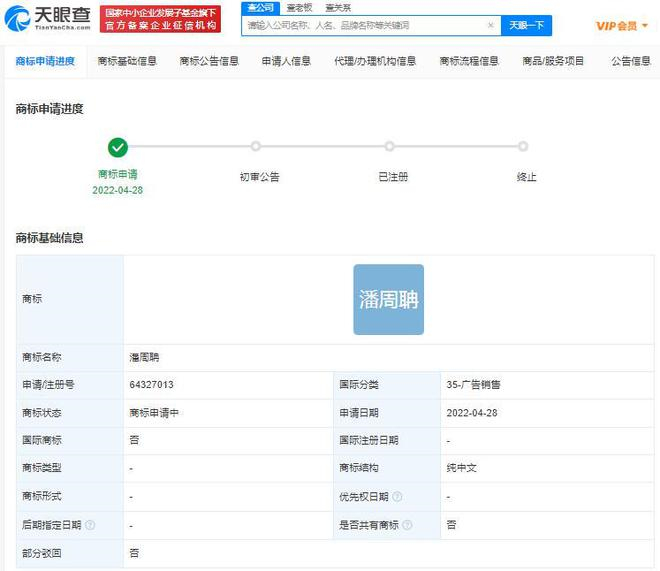Image resolution: width=660 pixels, height=571 pixels.
Task: Switch to the 商品/服务项目 tab
Action: tap(553, 61)
